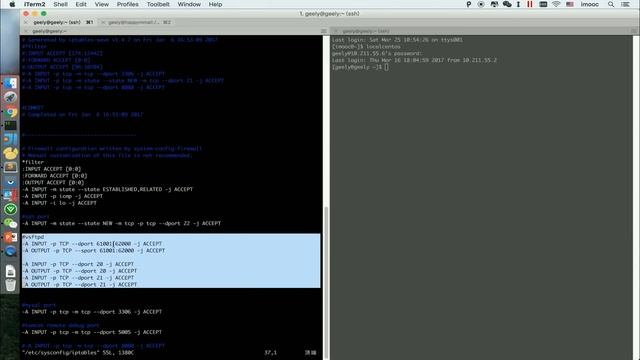Click the OUTPUT --dport 20 rule line
This screenshot has width=640, height=360.
(80, 271)
